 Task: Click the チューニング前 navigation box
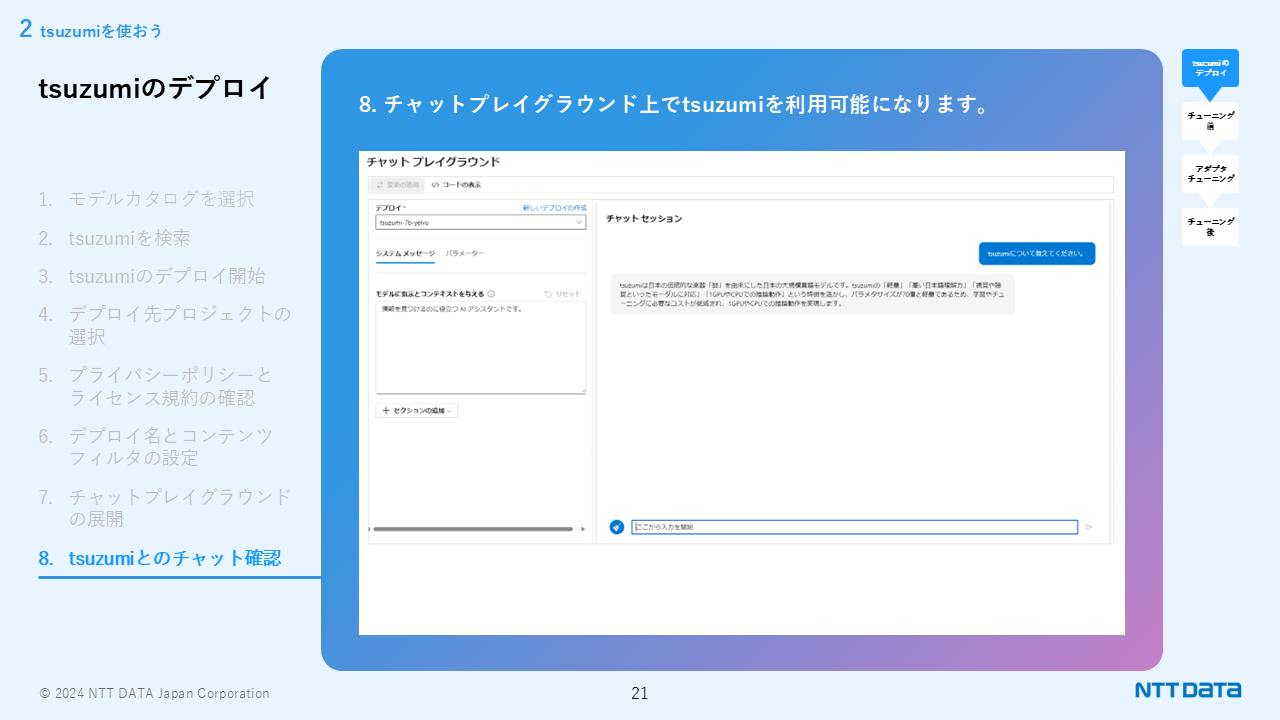pos(1210,121)
